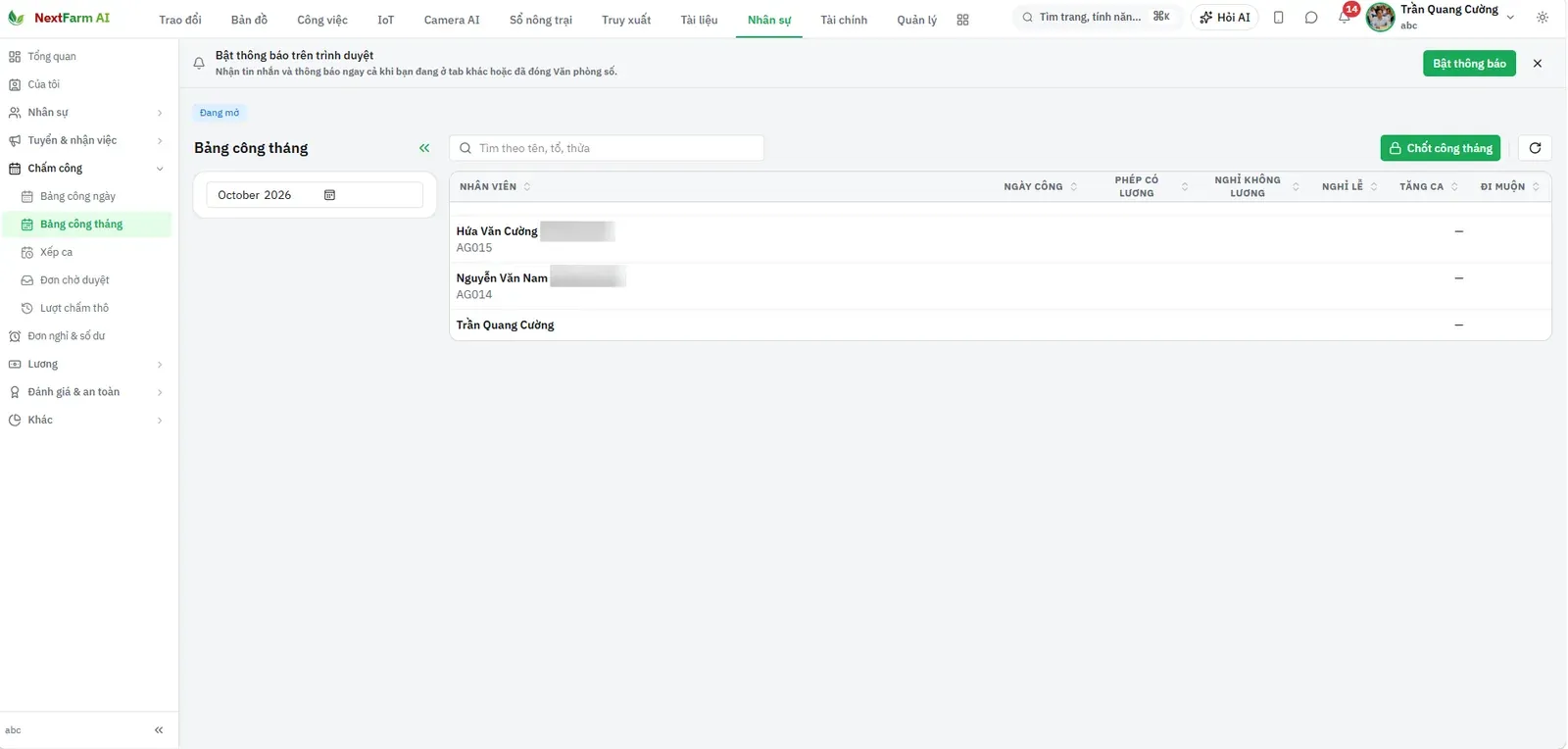
Task: Expand the Lương sidebar section
Action: pyautogui.click(x=86, y=365)
